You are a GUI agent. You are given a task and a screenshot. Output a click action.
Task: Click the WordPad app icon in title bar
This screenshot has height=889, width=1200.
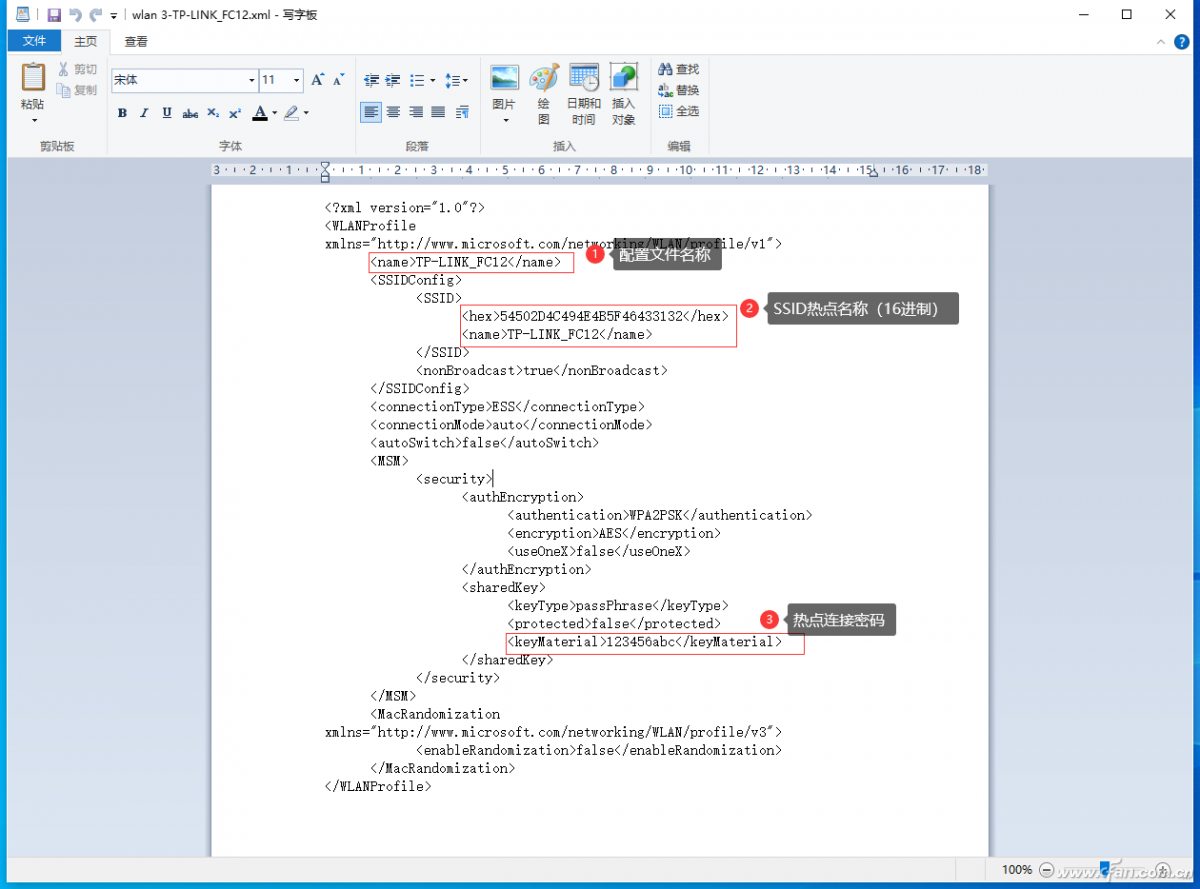(x=23, y=15)
